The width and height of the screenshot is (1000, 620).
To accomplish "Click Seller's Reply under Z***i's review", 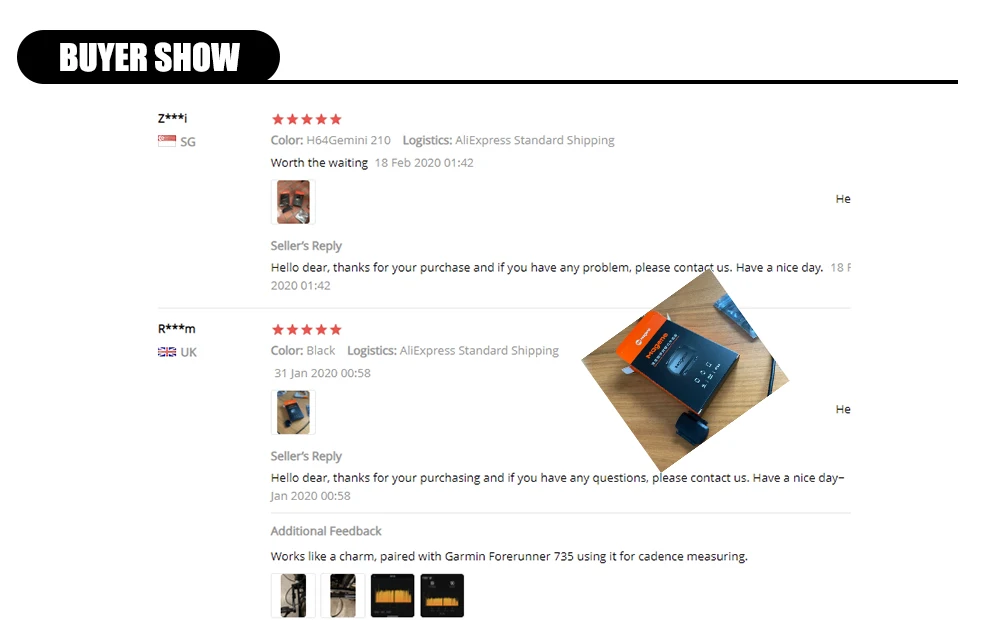I will click(306, 246).
